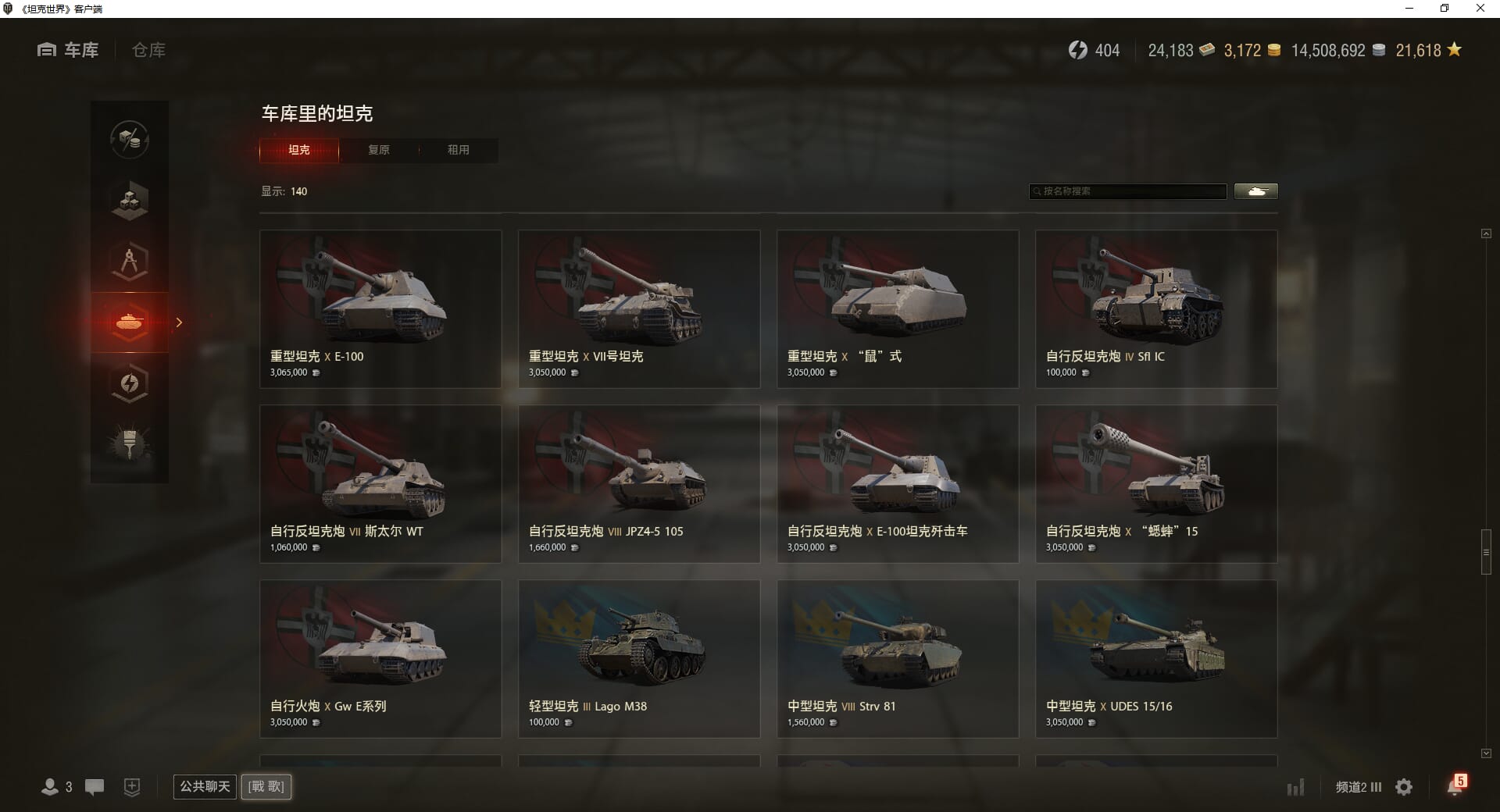Open the chat bubble icon
Viewport: 1500px width, 812px height.
(x=95, y=787)
